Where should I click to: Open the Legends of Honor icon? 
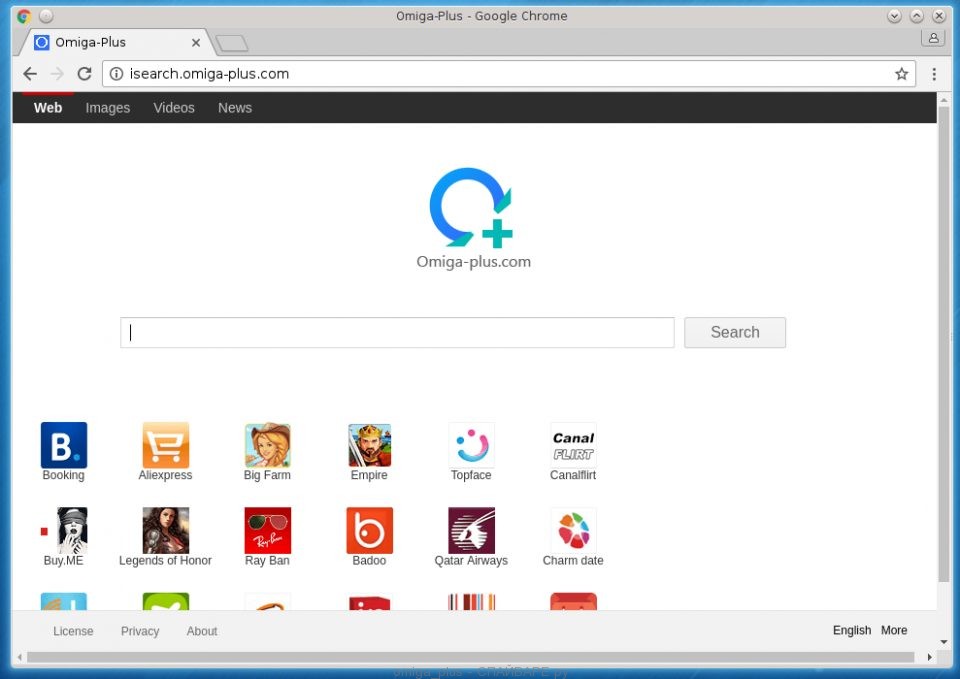[x=165, y=531]
